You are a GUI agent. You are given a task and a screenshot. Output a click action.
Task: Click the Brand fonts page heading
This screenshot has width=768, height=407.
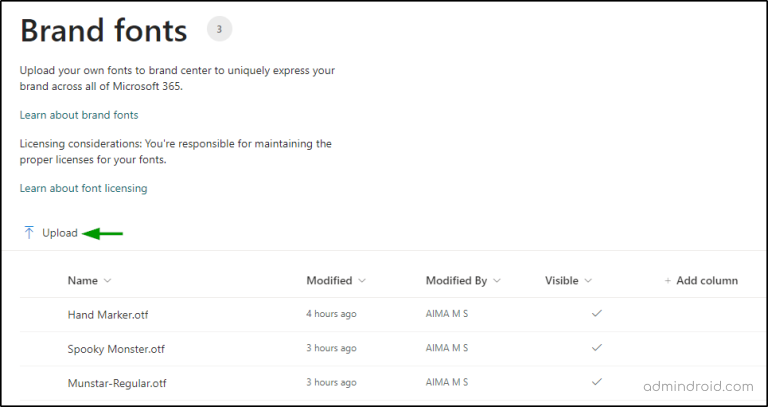tap(103, 30)
